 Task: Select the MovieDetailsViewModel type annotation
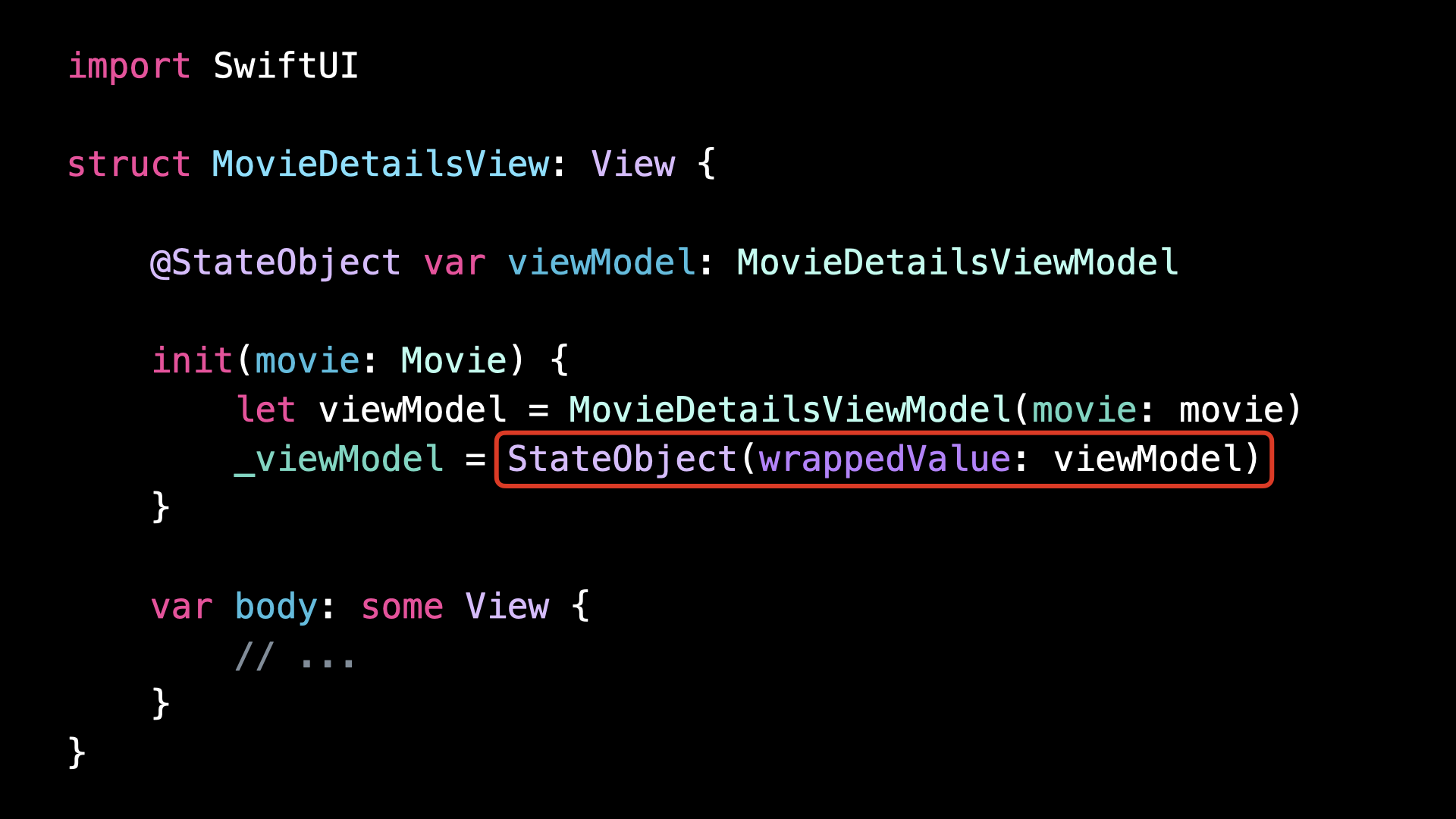958,262
